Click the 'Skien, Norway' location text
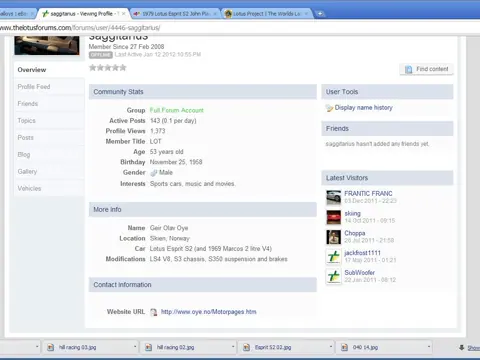 (170, 239)
